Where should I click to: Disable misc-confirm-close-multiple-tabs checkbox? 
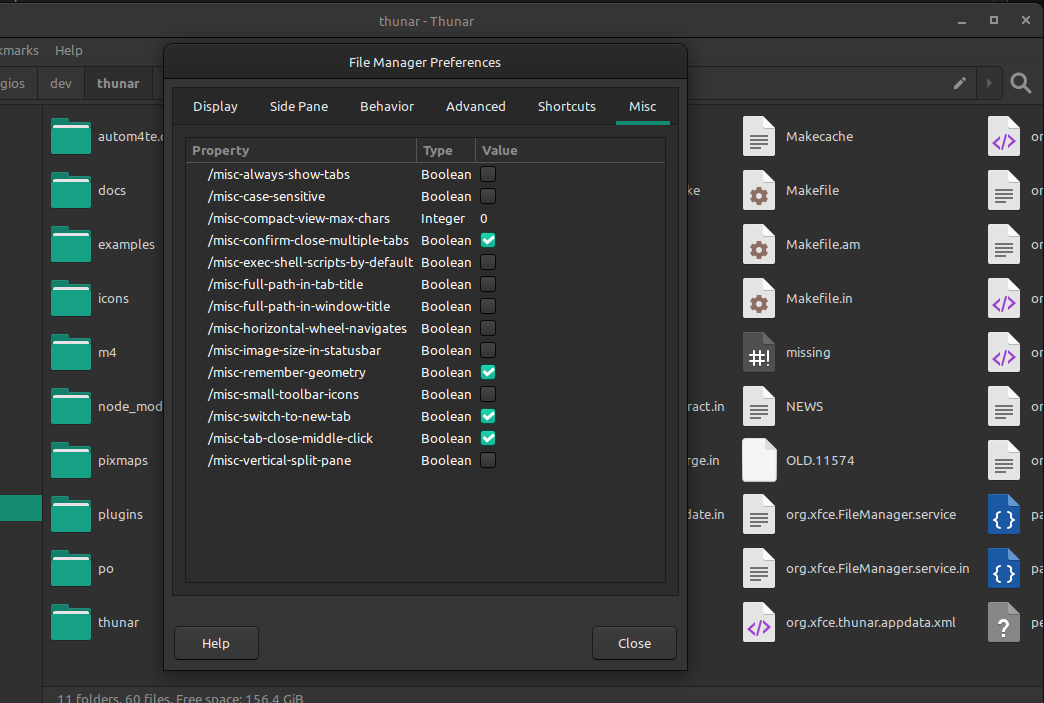[488, 240]
